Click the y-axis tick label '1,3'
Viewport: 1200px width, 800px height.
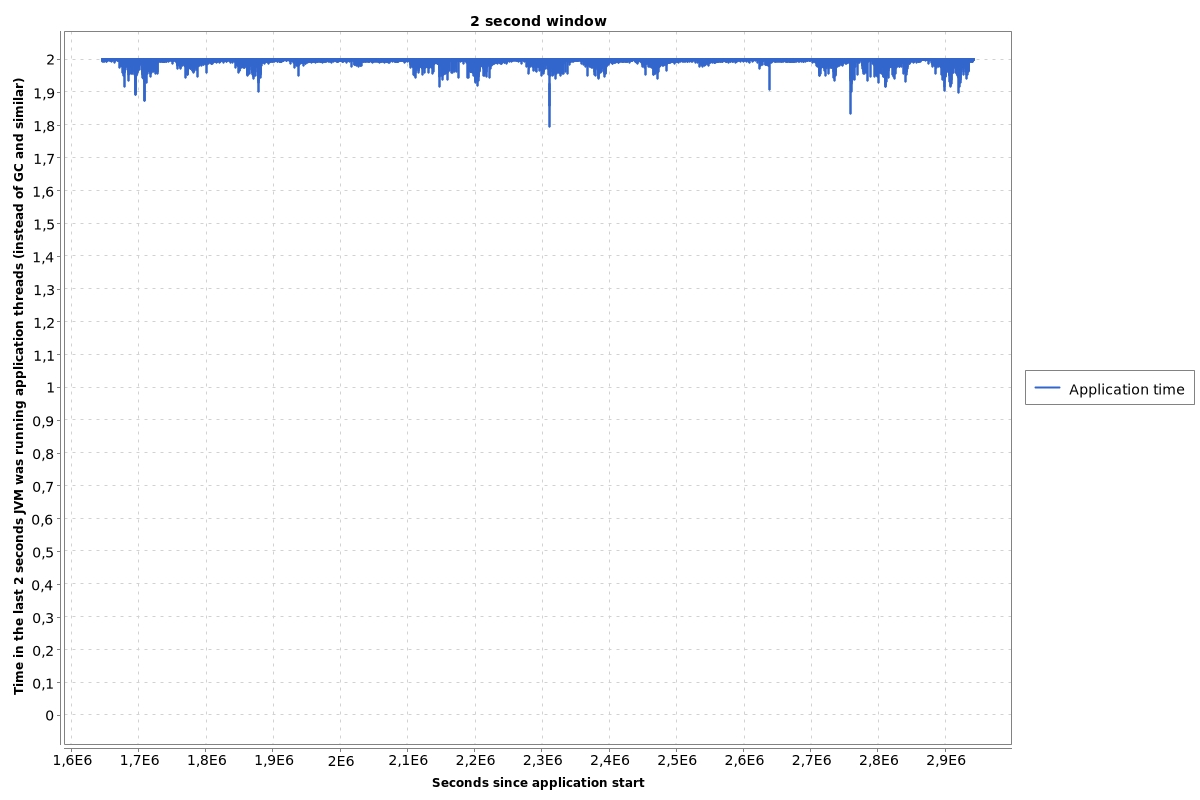click(45, 290)
